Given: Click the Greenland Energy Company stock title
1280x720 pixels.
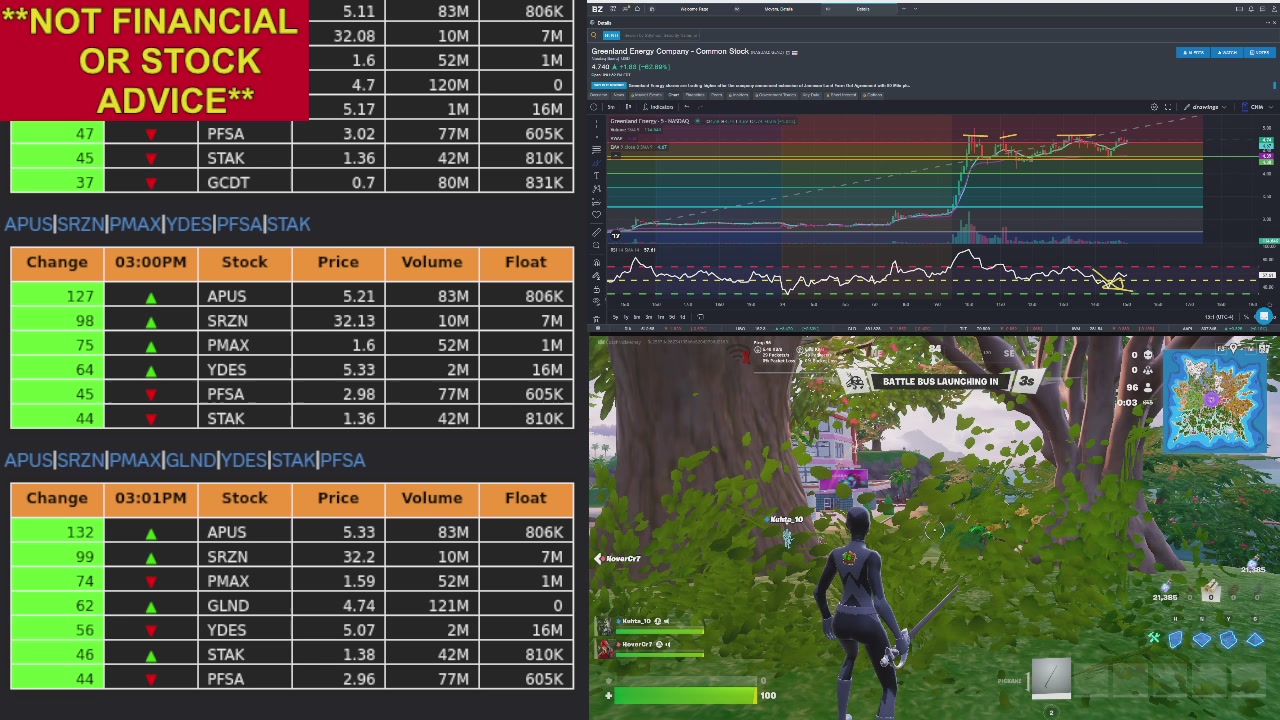Looking at the screenshot, I should coord(670,51).
